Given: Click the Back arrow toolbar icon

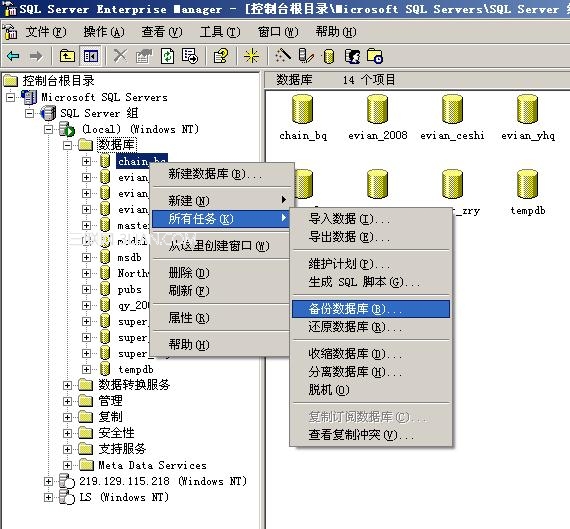Looking at the screenshot, I should click(x=13, y=56).
